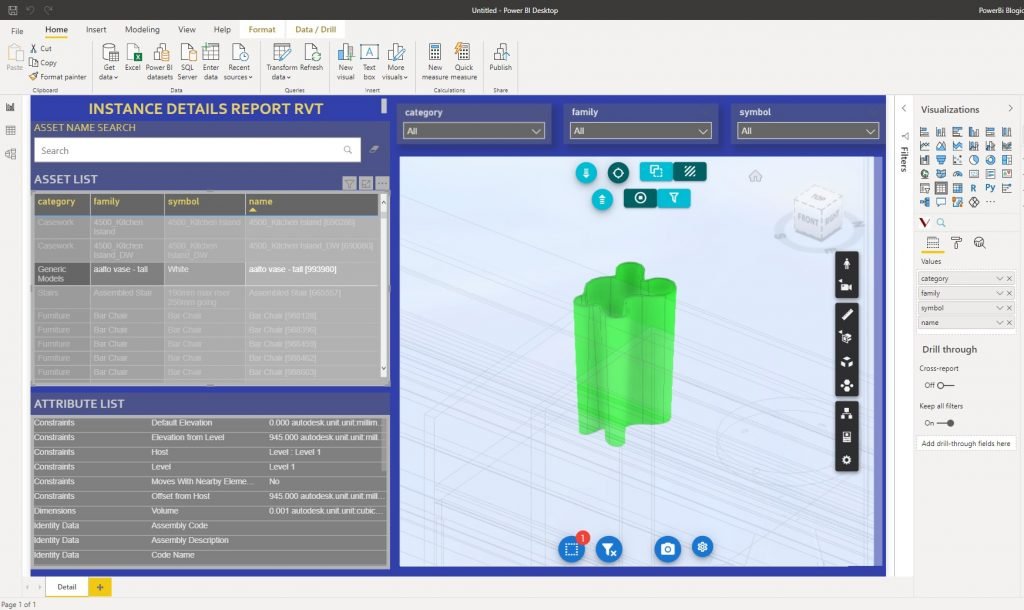The height and width of the screenshot is (610, 1024).
Task: Open the family slicer dropdown
Action: pyautogui.click(x=641, y=131)
